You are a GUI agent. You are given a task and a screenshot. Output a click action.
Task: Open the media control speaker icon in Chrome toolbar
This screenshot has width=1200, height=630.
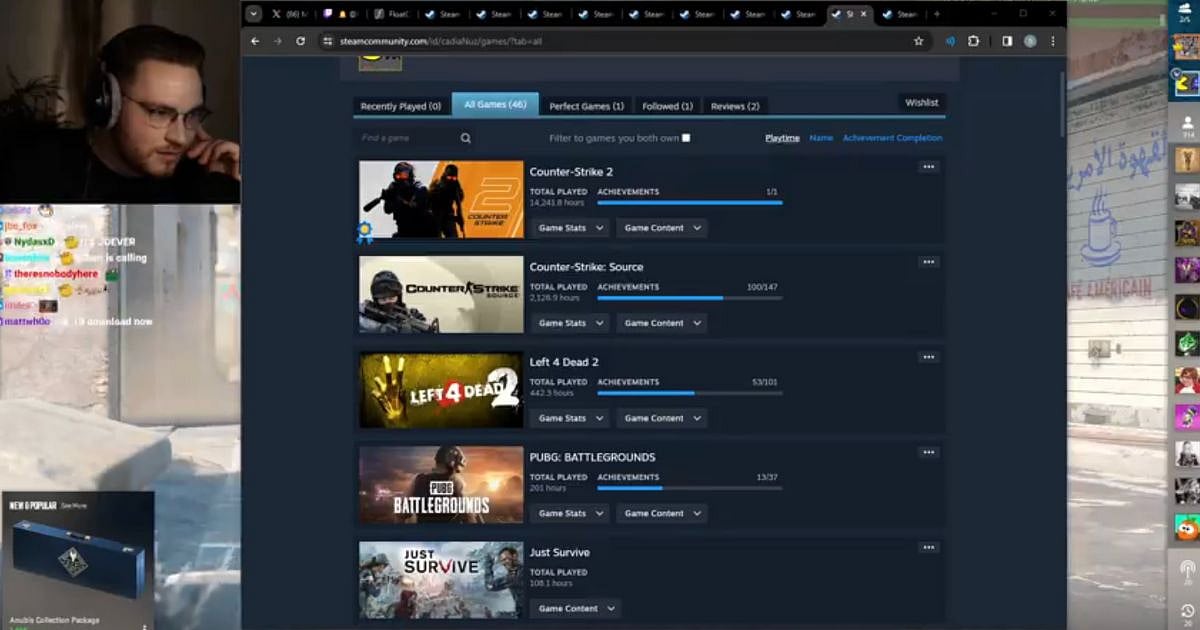coord(950,41)
